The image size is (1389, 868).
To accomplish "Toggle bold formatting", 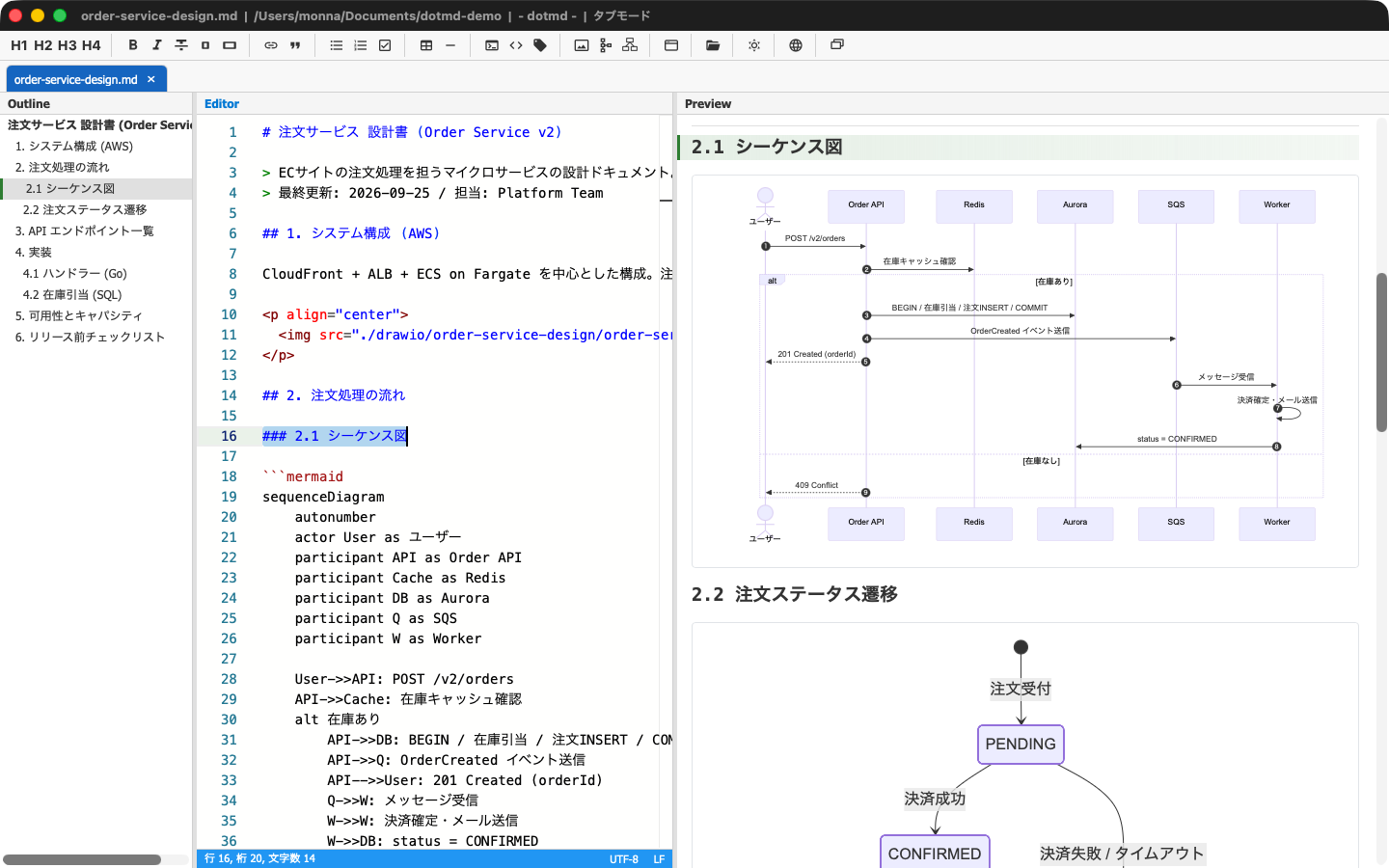I will coord(133,45).
